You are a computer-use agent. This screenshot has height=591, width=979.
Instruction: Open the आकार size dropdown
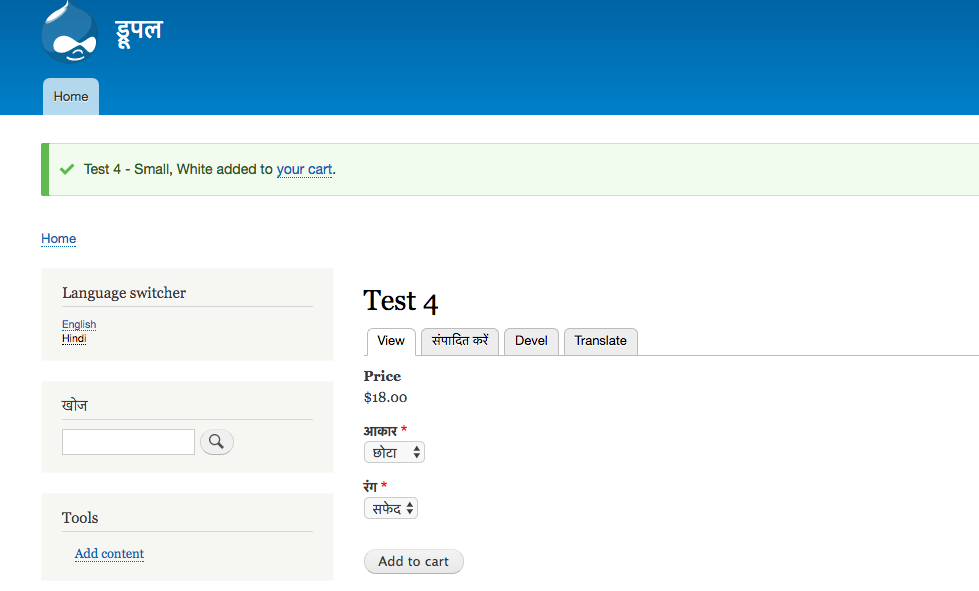pos(394,451)
